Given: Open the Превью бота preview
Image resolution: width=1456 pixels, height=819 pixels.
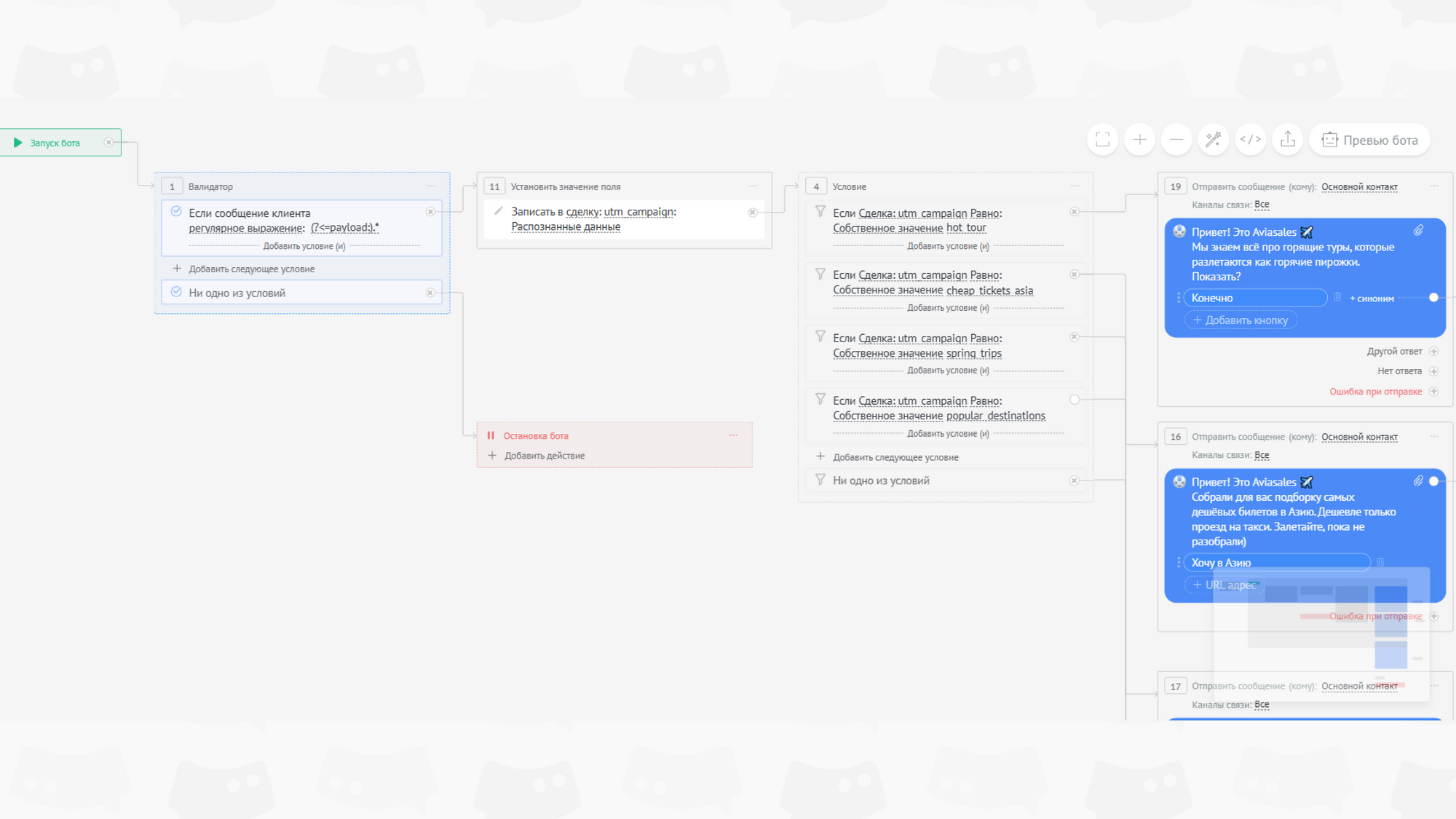Looking at the screenshot, I should 1369,140.
